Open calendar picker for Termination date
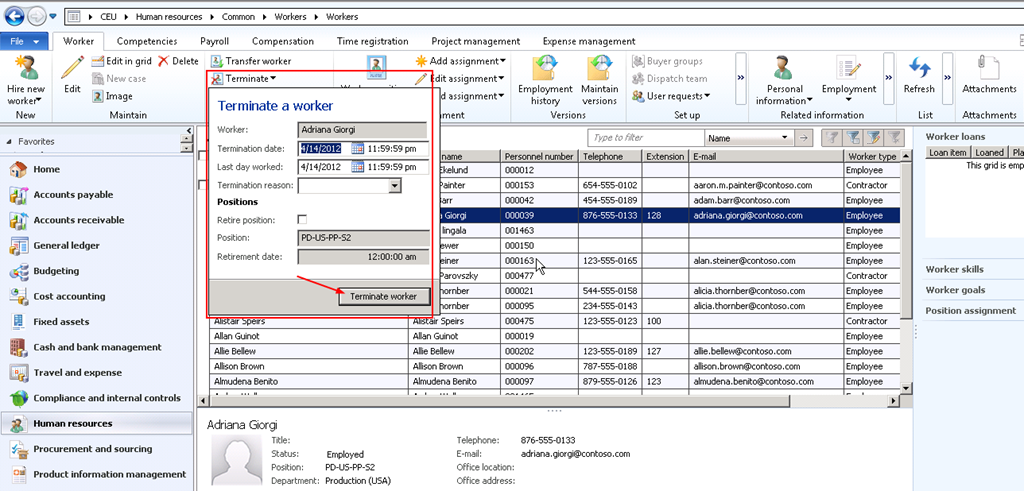 pyautogui.click(x=359, y=148)
